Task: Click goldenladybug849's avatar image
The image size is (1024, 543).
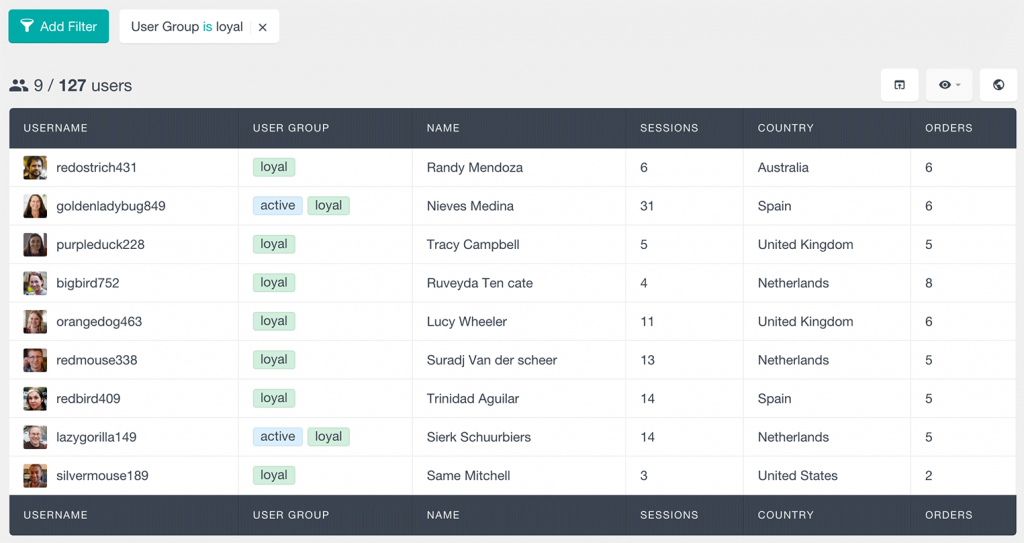Action: tap(35, 206)
